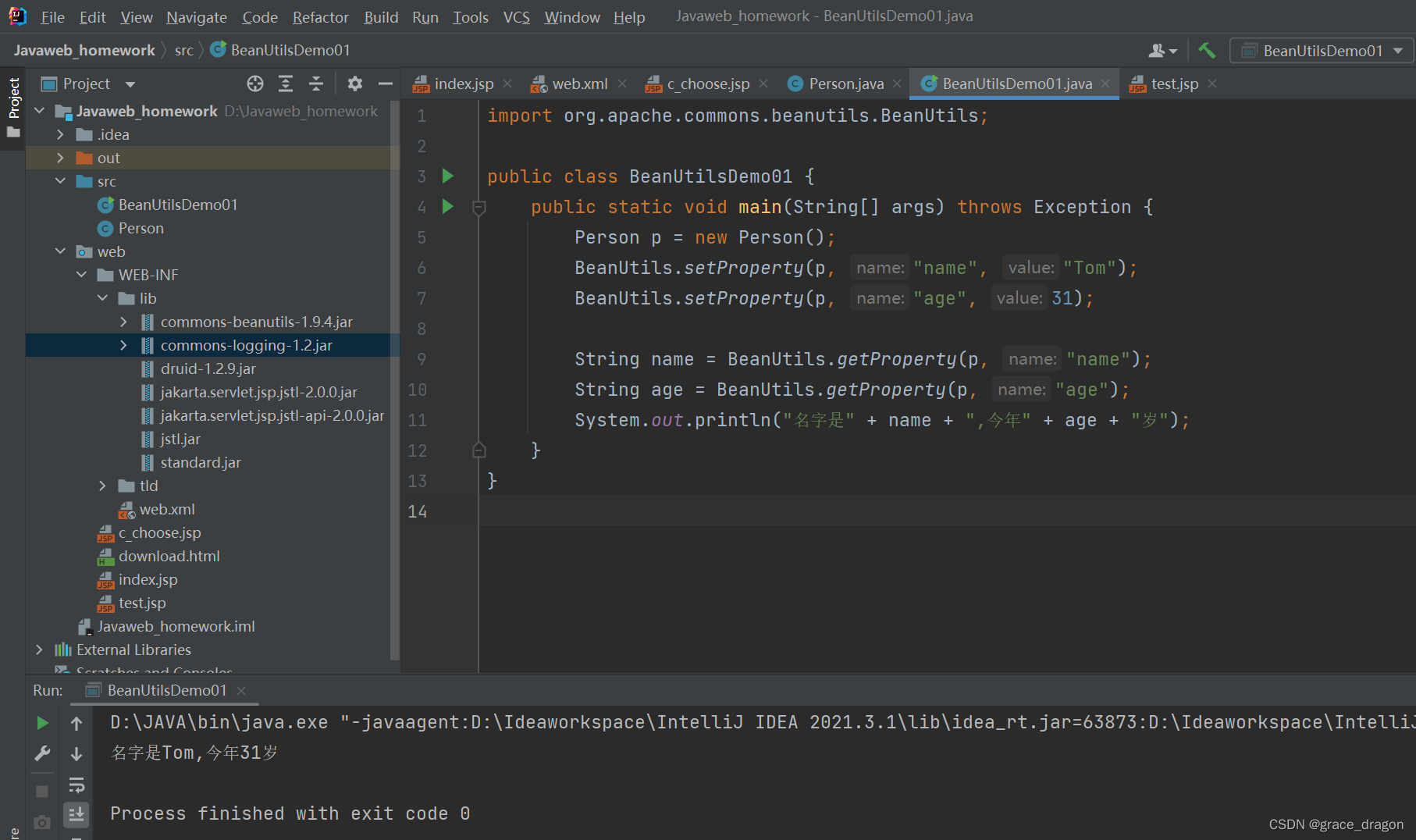
Task: Click Expand All in Project panel
Action: click(286, 84)
